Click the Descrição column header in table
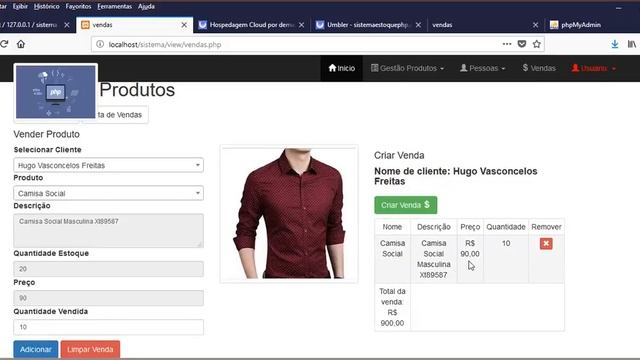The width and height of the screenshot is (640, 360). click(434, 227)
